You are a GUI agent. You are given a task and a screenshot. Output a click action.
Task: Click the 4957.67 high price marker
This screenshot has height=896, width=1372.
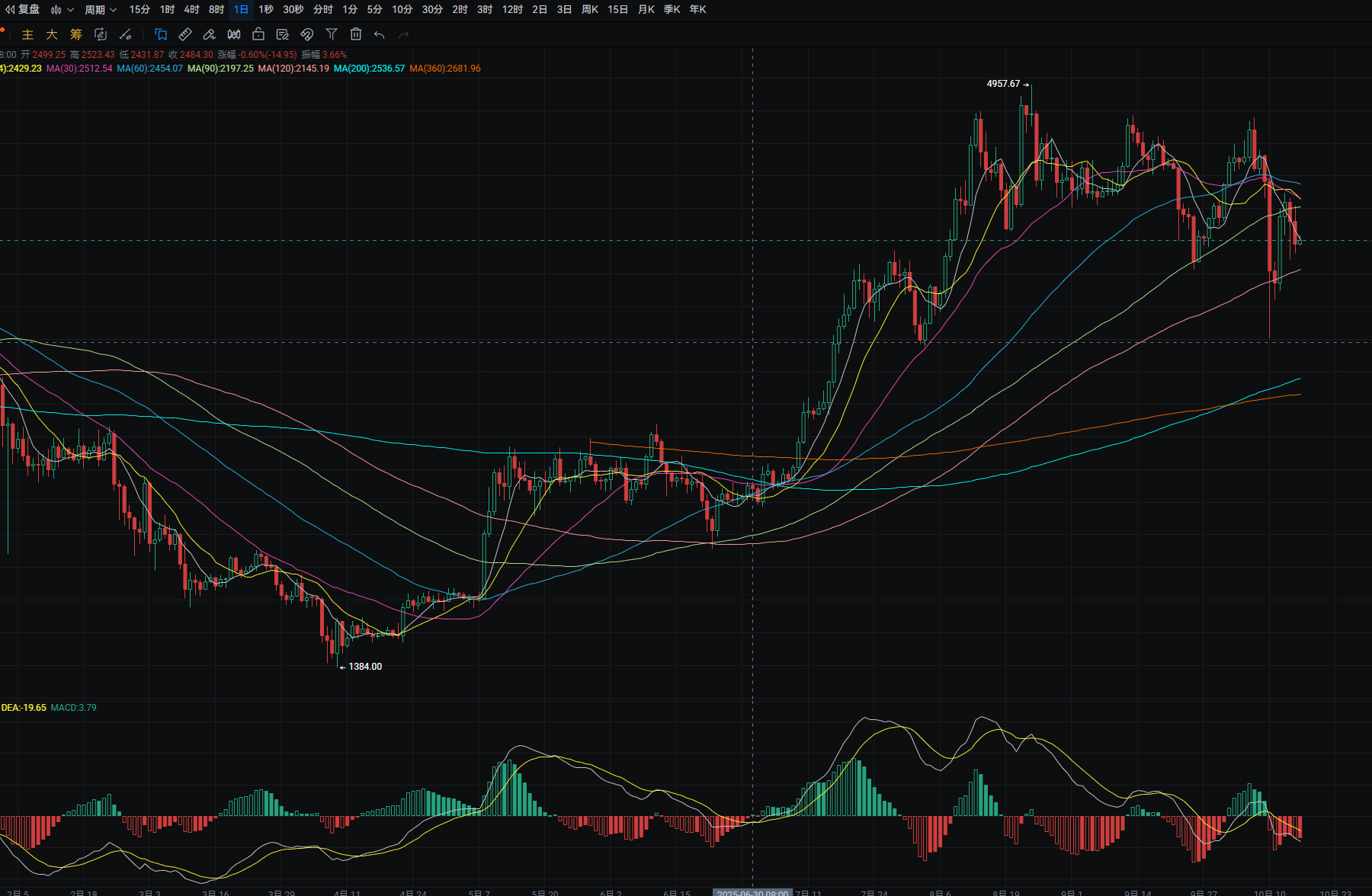pos(1003,84)
